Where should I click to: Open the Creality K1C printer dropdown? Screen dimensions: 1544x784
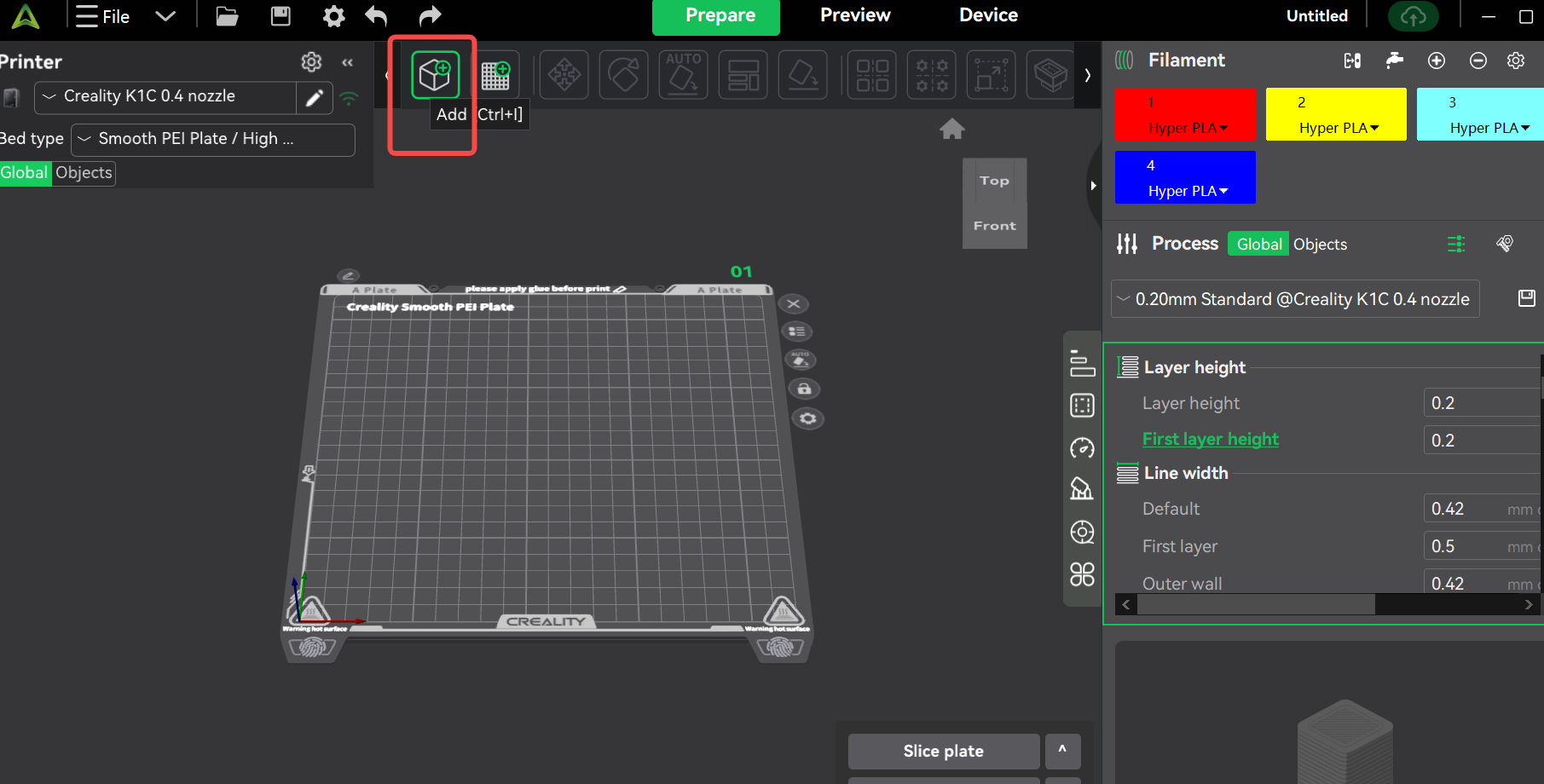165,97
